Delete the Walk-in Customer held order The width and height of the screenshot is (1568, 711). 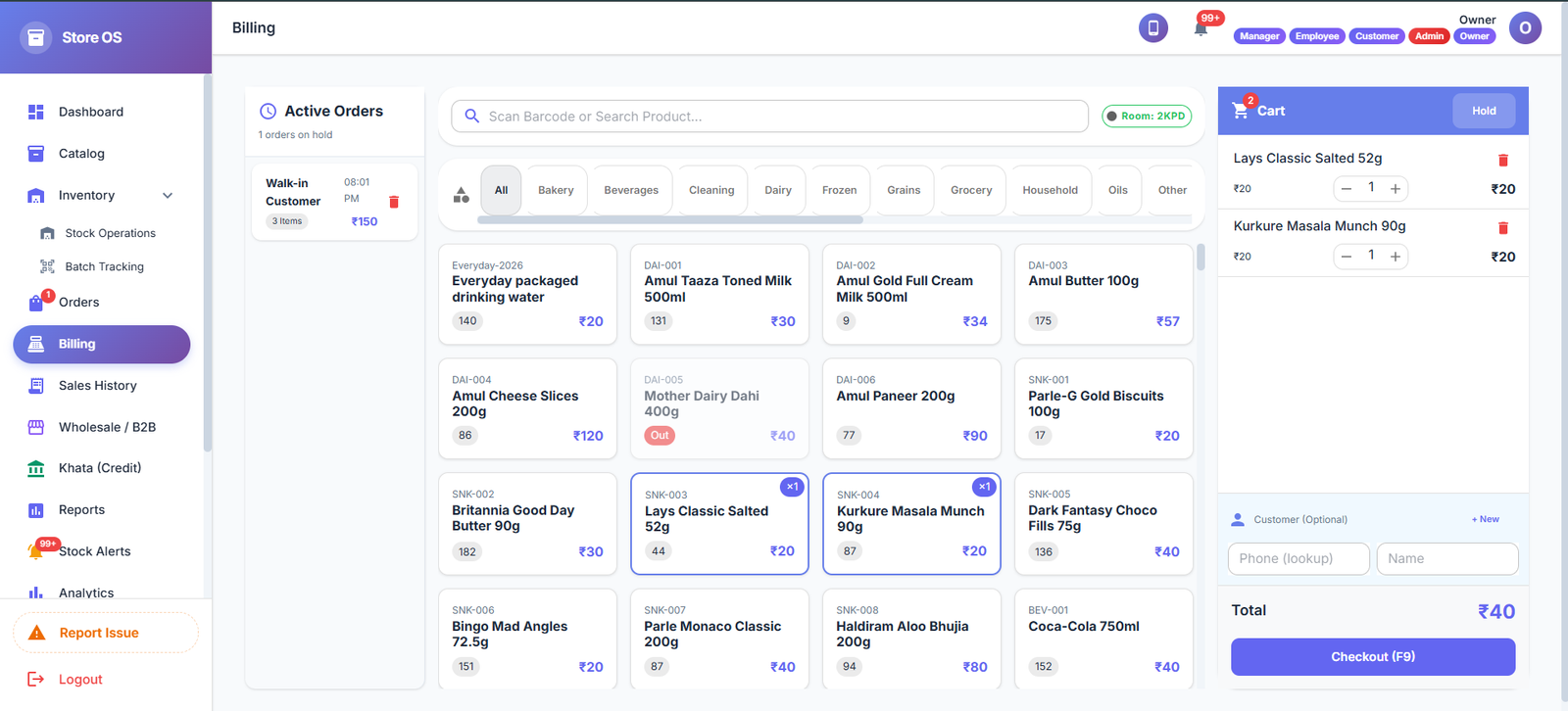pos(394,202)
